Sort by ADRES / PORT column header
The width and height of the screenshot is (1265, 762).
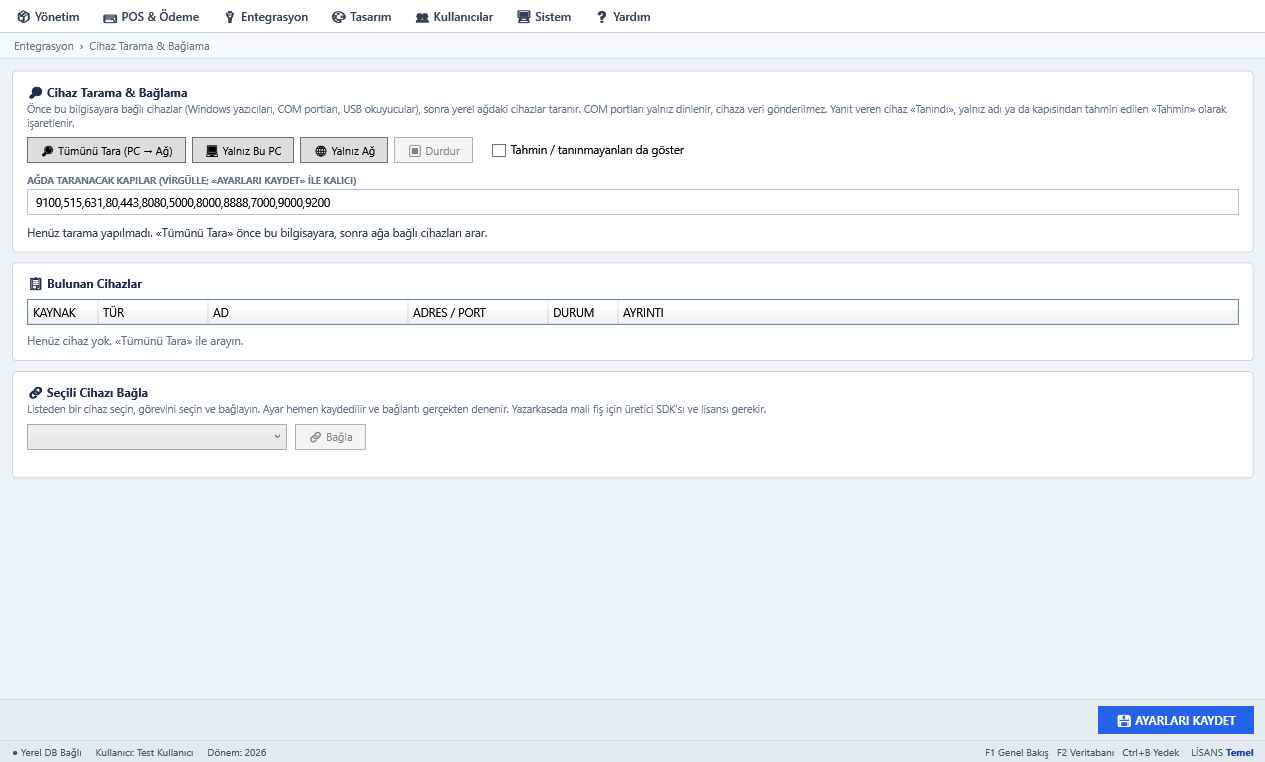coord(478,313)
